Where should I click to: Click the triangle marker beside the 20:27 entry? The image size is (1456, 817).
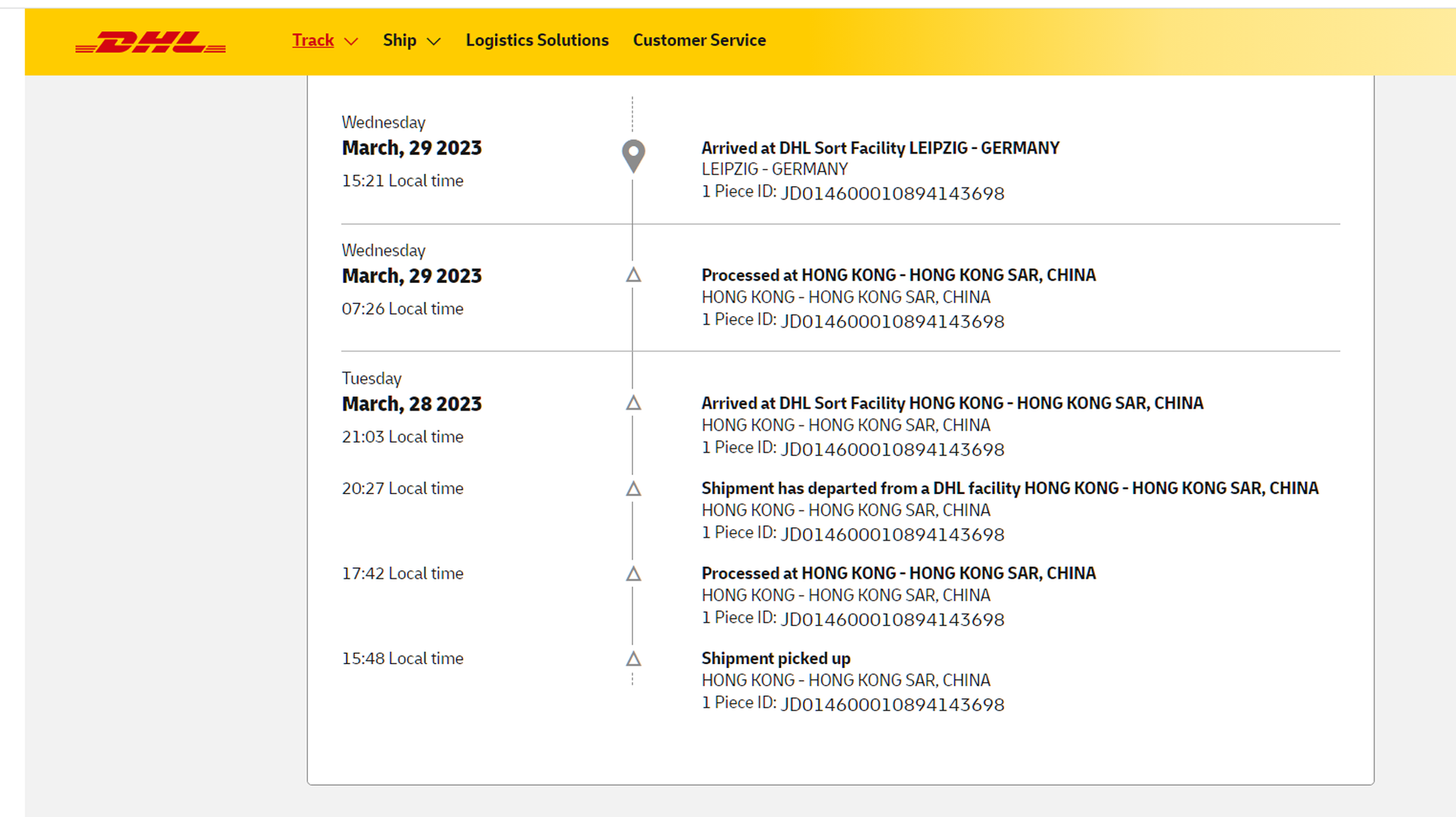click(x=633, y=489)
